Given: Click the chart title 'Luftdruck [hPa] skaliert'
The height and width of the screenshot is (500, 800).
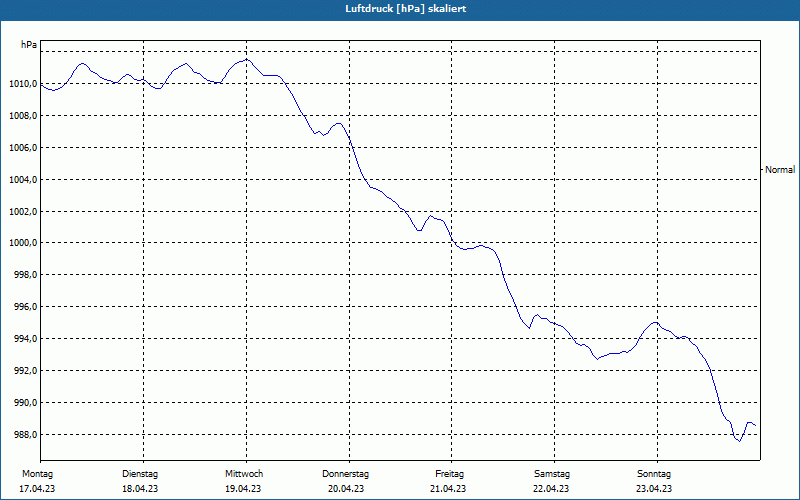Looking at the screenshot, I should [406, 9].
